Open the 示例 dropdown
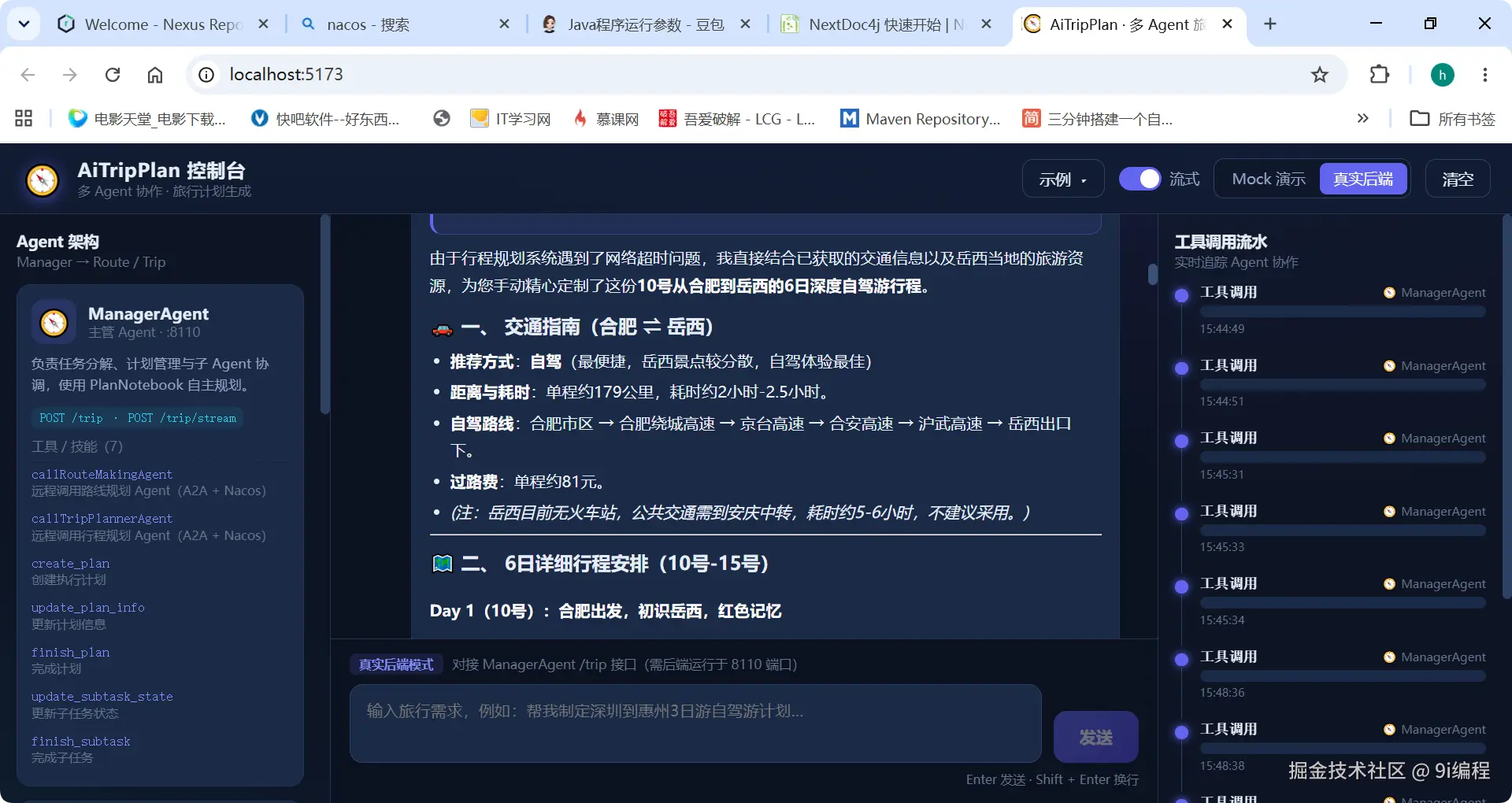This screenshot has width=1512, height=803. point(1063,179)
